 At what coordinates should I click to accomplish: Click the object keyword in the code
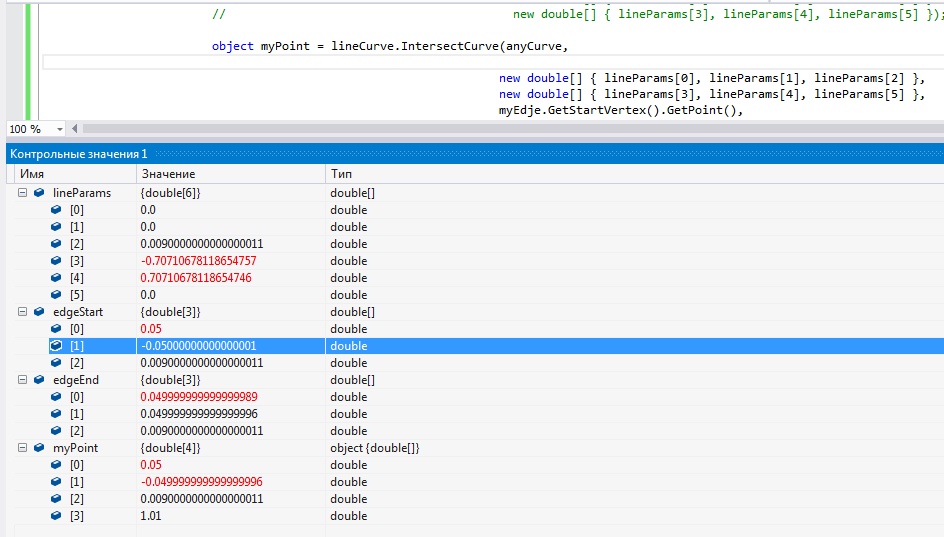click(x=232, y=46)
